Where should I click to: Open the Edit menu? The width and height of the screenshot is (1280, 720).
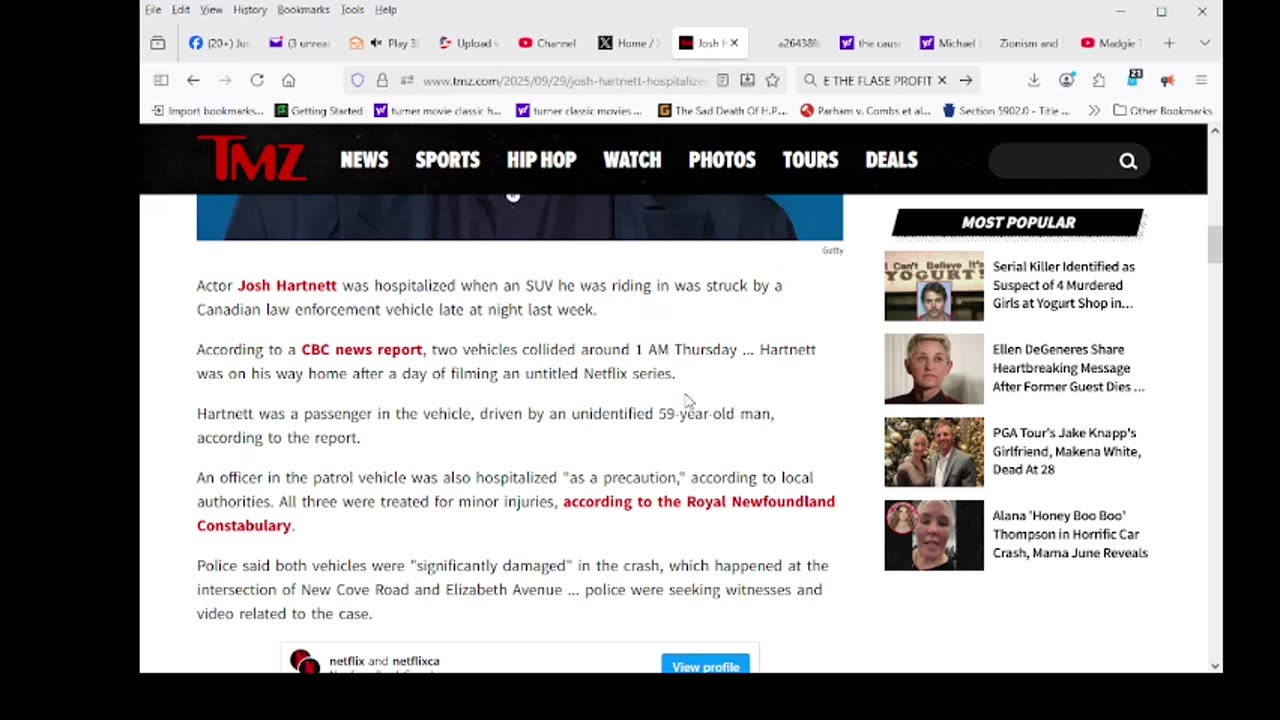click(180, 10)
